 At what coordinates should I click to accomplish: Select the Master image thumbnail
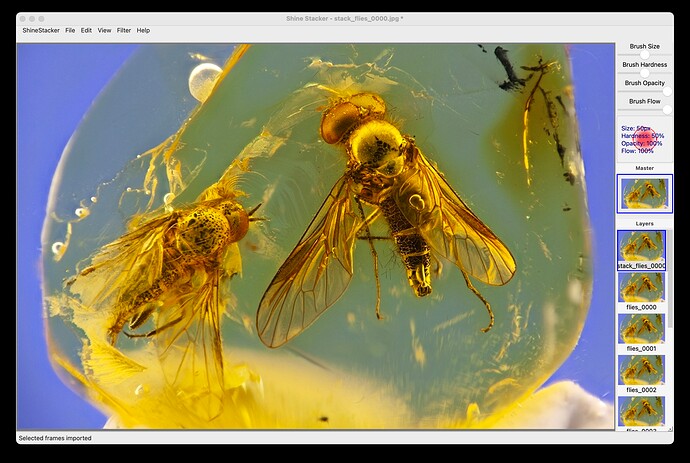644,193
